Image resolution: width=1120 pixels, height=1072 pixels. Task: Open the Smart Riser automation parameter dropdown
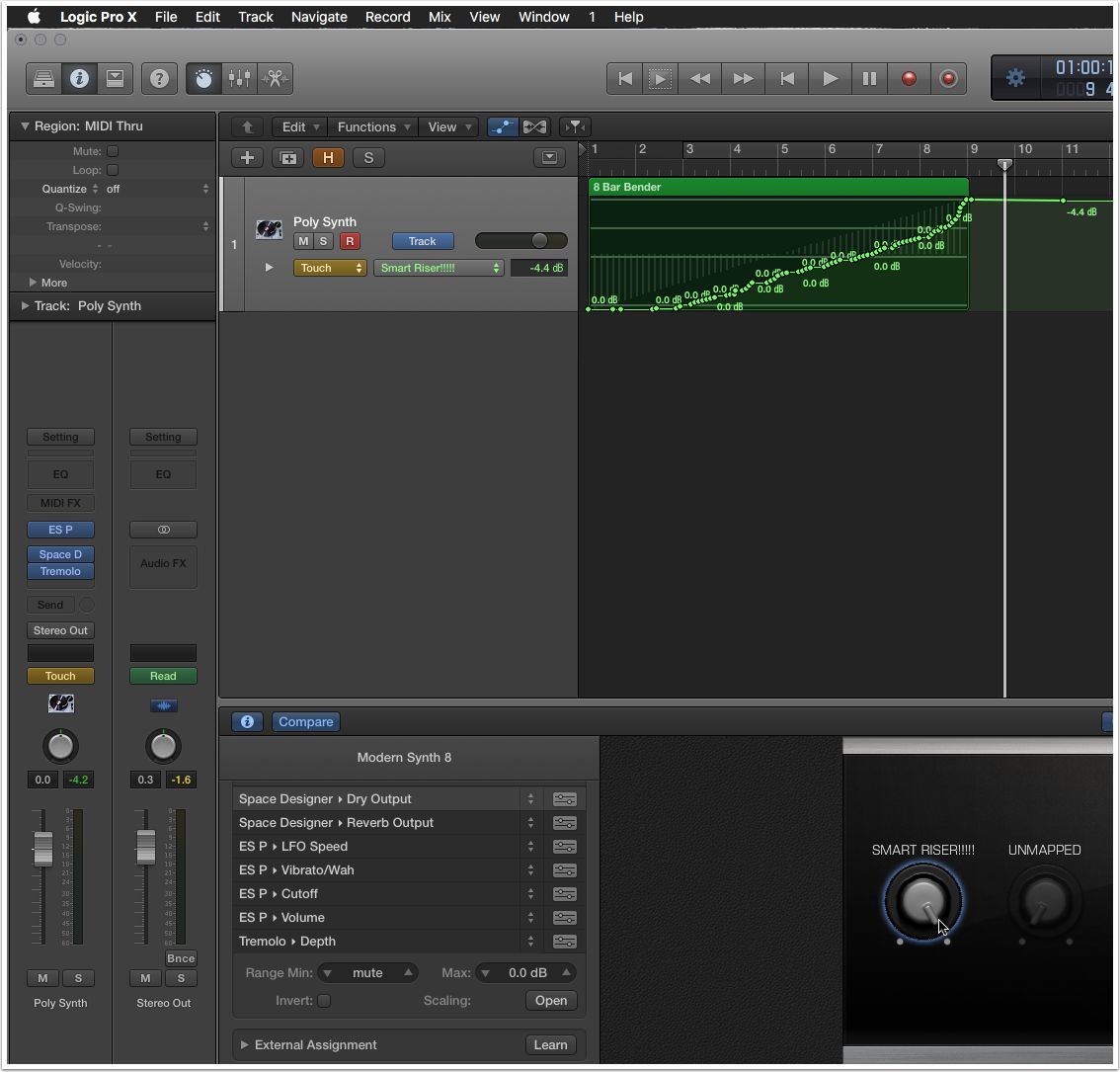pyautogui.click(x=439, y=268)
